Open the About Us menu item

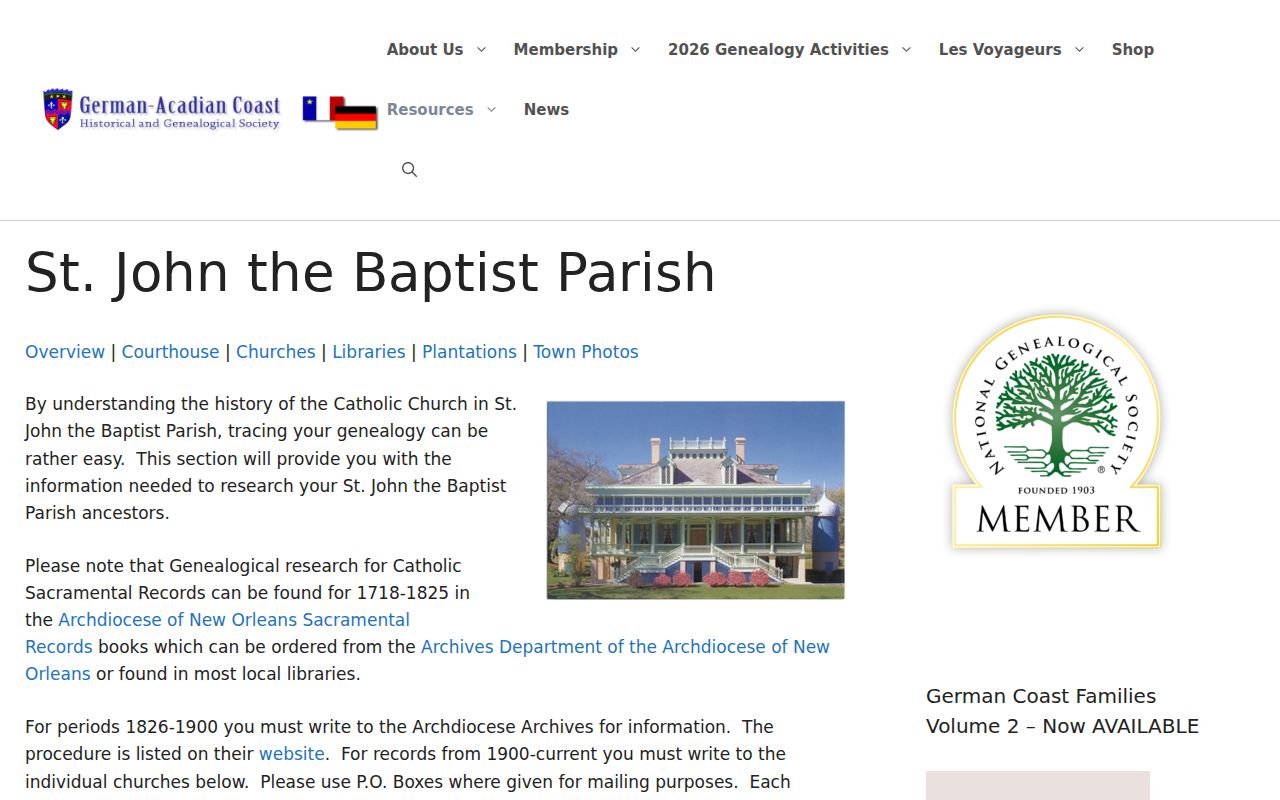(425, 50)
